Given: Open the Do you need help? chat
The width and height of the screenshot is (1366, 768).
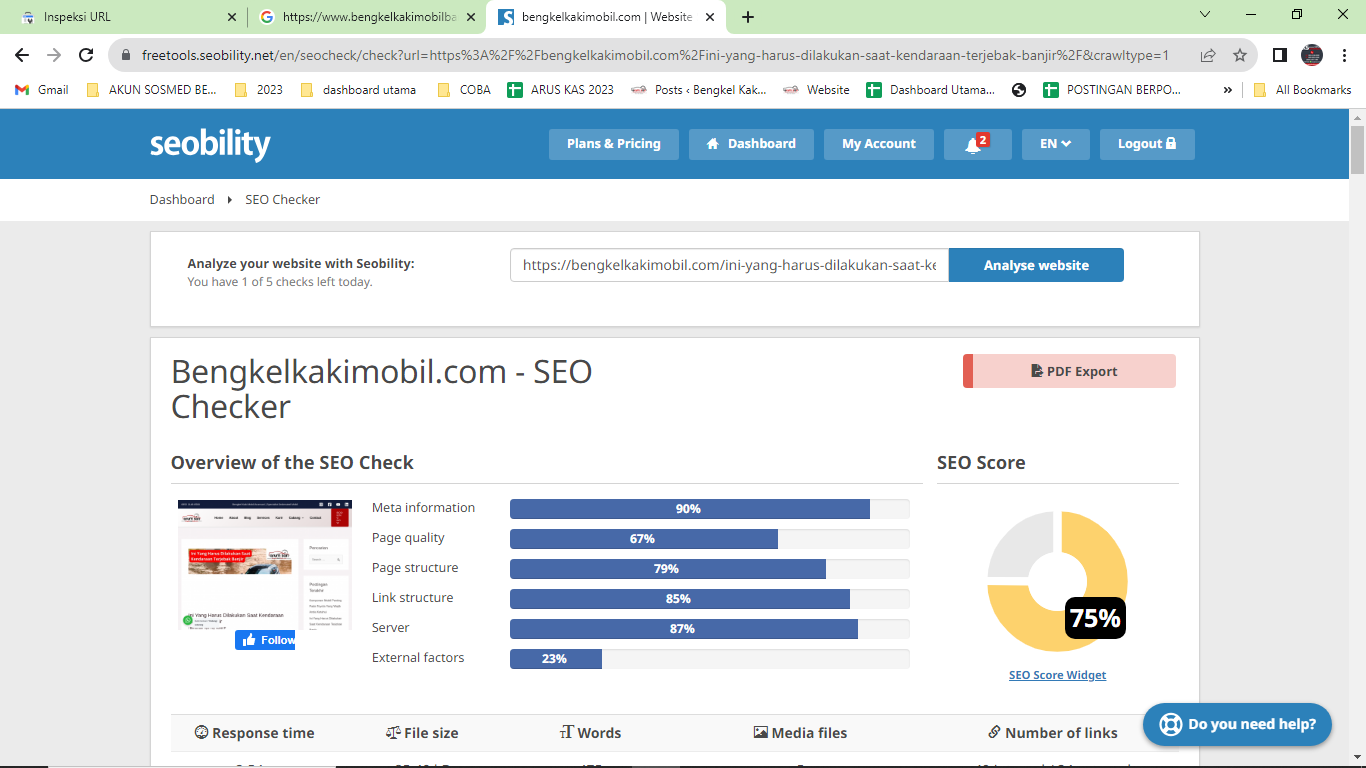Looking at the screenshot, I should click(1237, 724).
